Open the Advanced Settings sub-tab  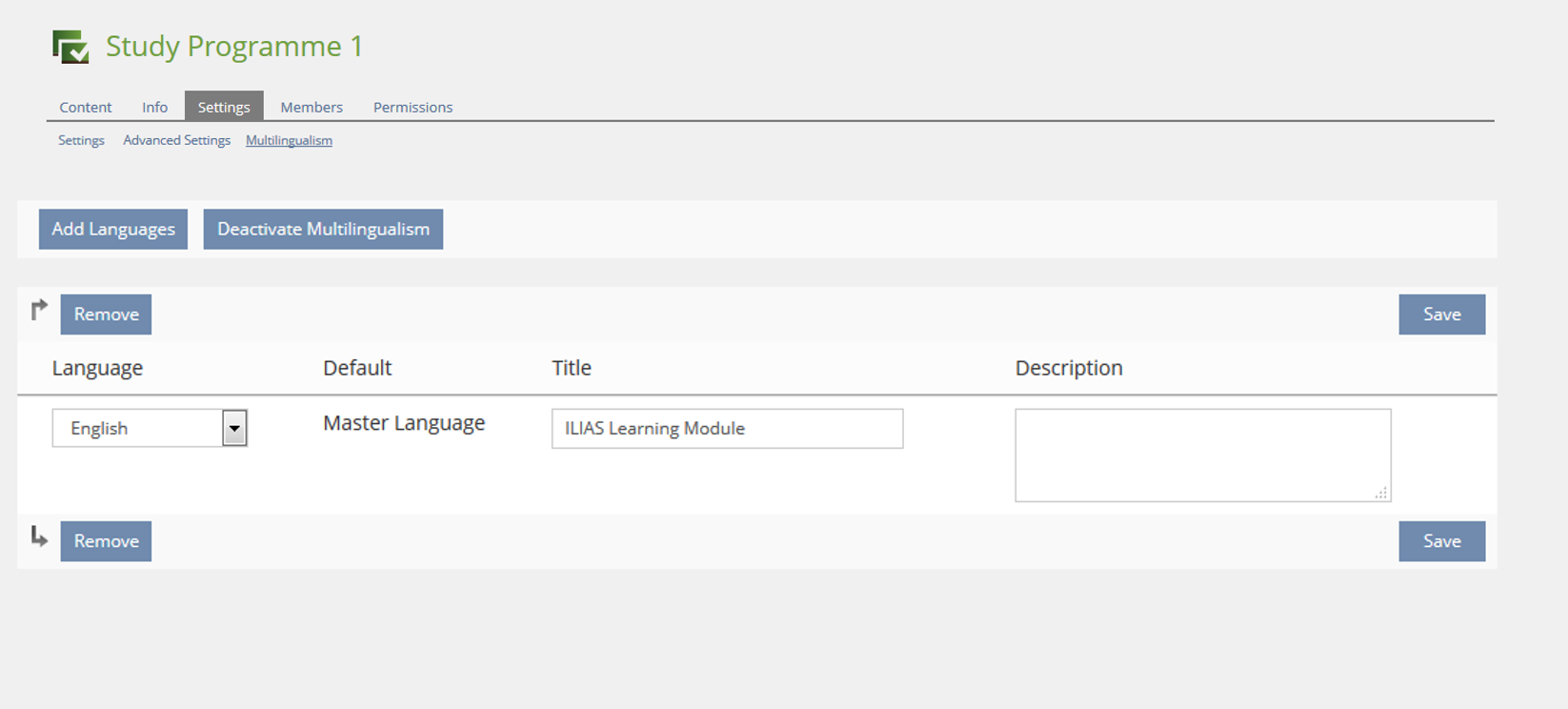click(x=176, y=140)
